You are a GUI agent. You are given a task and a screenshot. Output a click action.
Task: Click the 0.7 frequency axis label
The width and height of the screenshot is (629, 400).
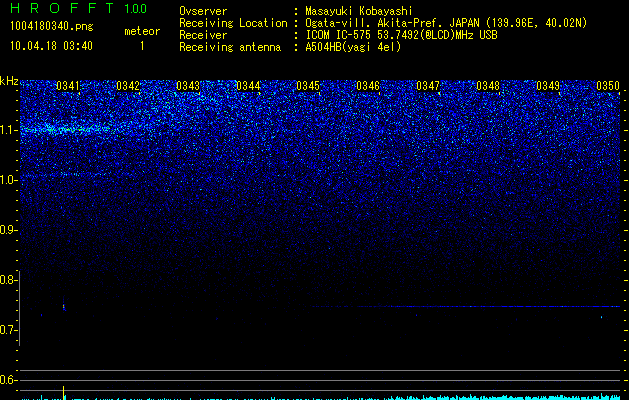(x=9, y=330)
